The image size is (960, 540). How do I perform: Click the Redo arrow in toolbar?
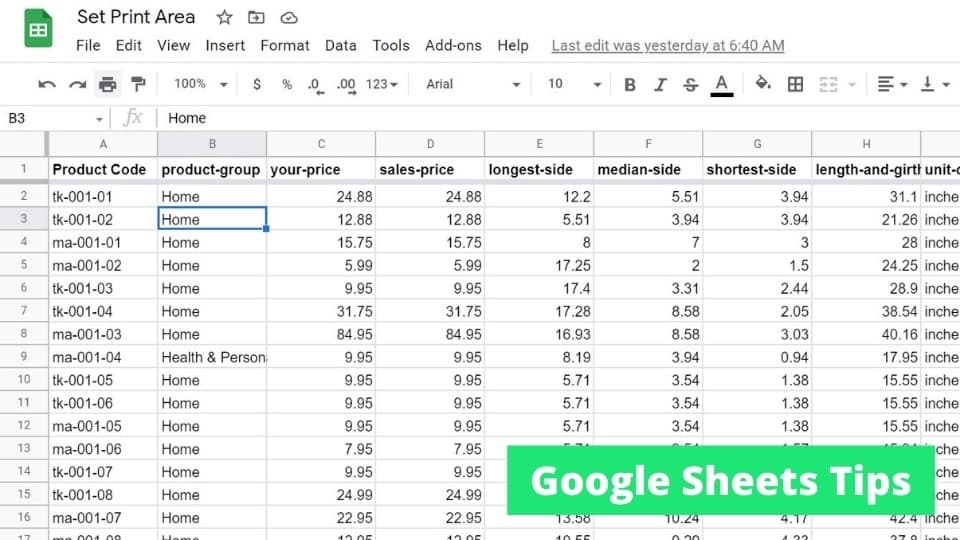tap(77, 84)
